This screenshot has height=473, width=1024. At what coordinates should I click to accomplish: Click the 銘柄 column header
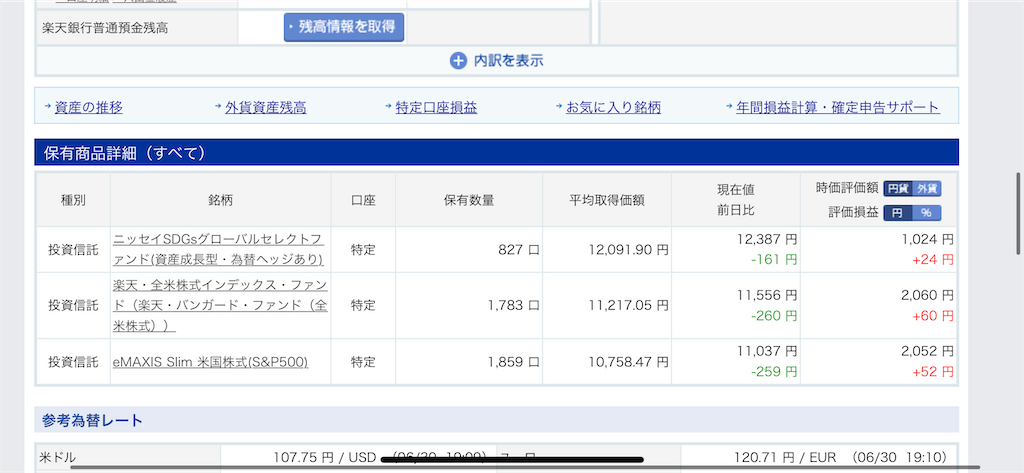221,201
